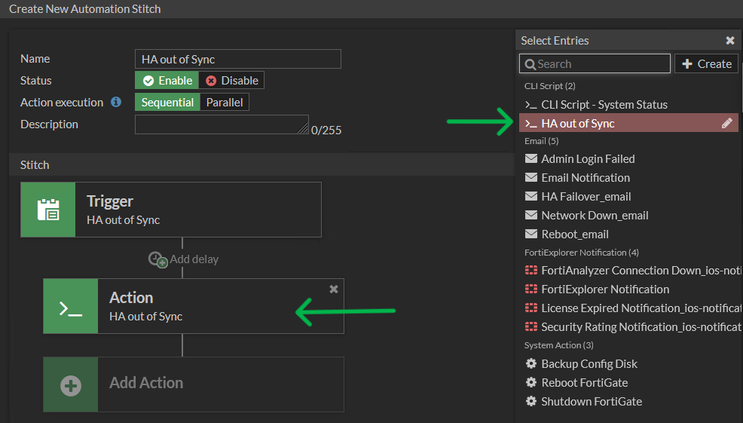This screenshot has width=743, height=423.
Task: Click the Trigger calendar icon
Action: (48, 209)
